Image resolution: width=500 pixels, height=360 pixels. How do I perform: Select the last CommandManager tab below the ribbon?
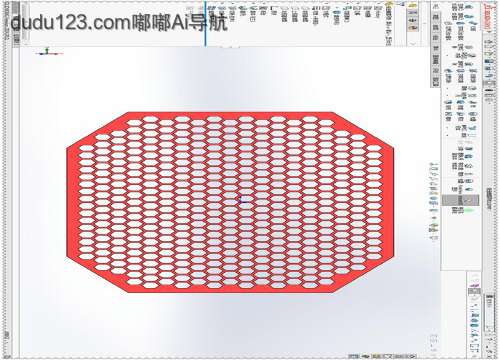pos(435,81)
